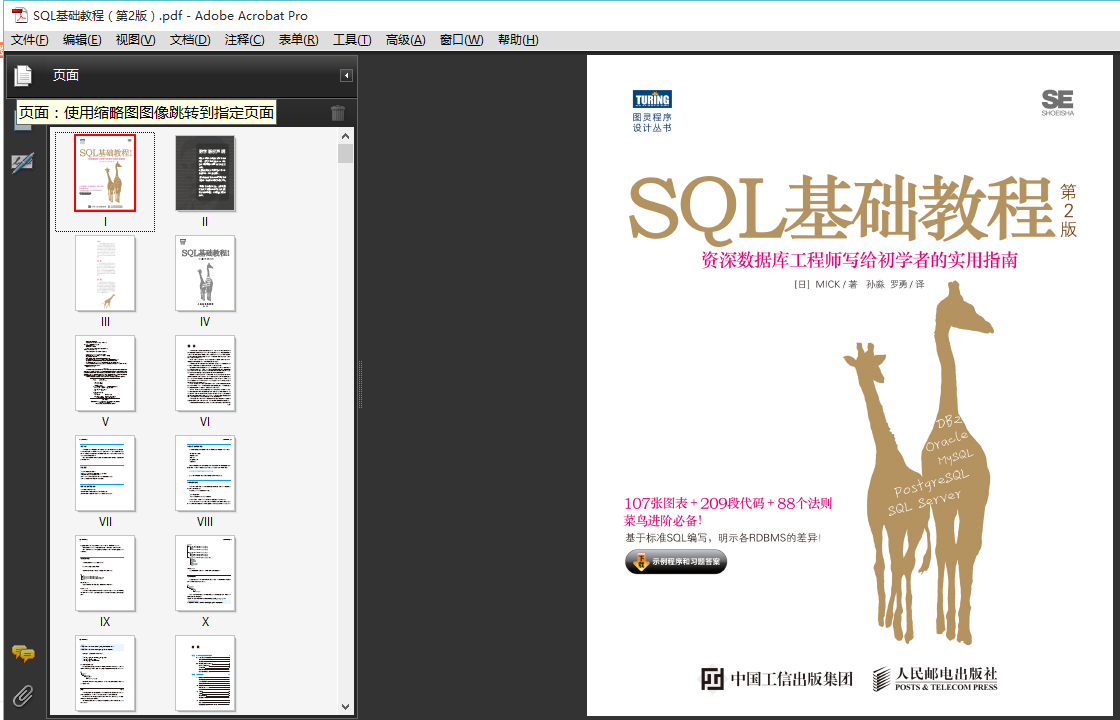Click the 人民邮电出版社 publisher logo
The height and width of the screenshot is (720, 1120).
click(935, 678)
